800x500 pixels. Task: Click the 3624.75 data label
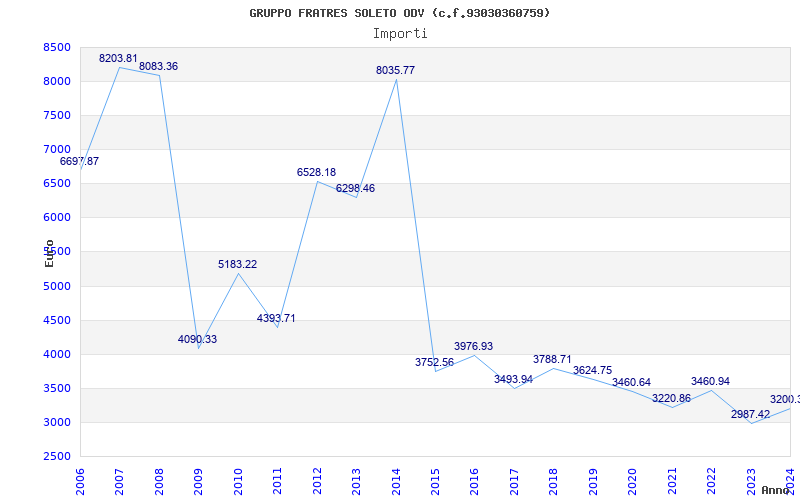pyautogui.click(x=592, y=370)
